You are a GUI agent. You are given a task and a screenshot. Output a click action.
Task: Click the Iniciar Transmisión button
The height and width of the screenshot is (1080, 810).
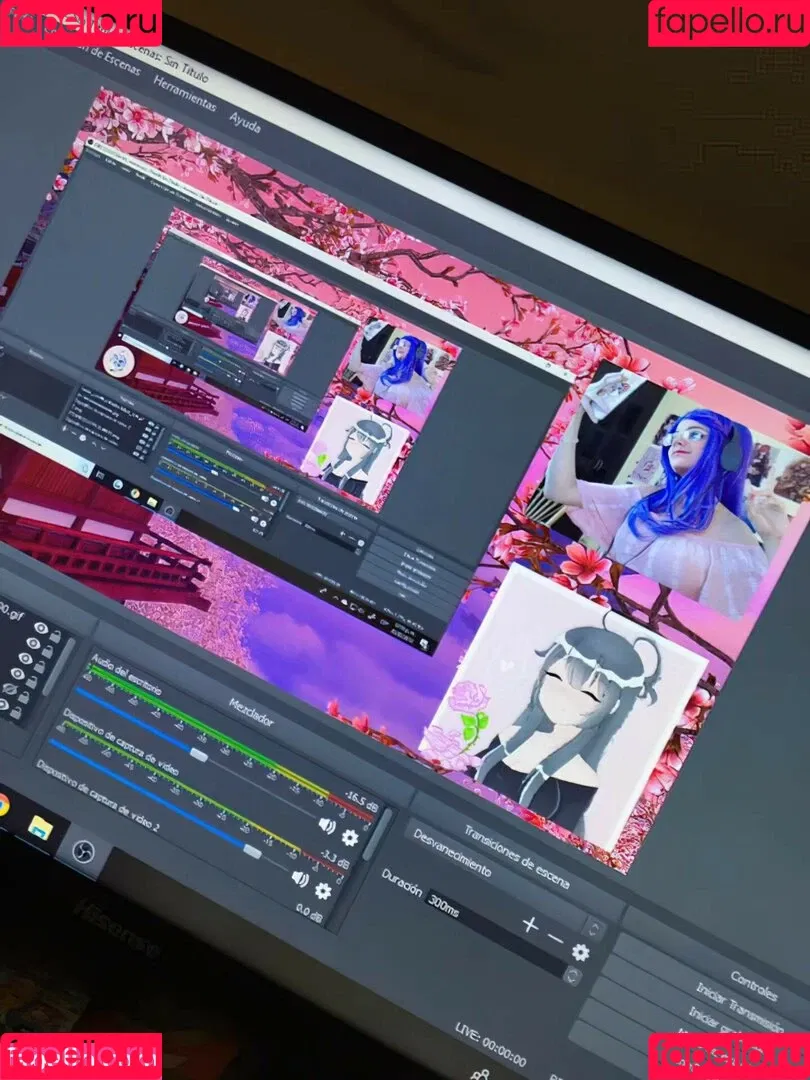tap(735, 1002)
